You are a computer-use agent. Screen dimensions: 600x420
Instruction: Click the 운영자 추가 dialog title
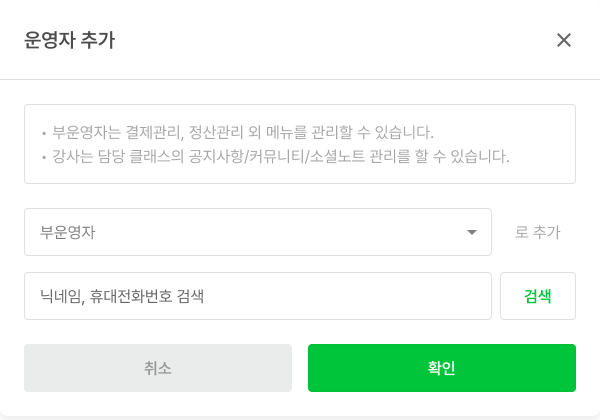[x=69, y=40]
